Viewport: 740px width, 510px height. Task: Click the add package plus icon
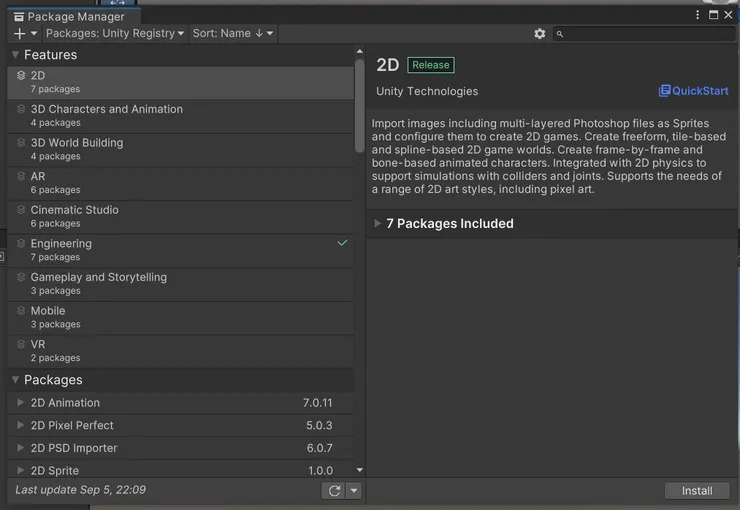click(x=20, y=34)
